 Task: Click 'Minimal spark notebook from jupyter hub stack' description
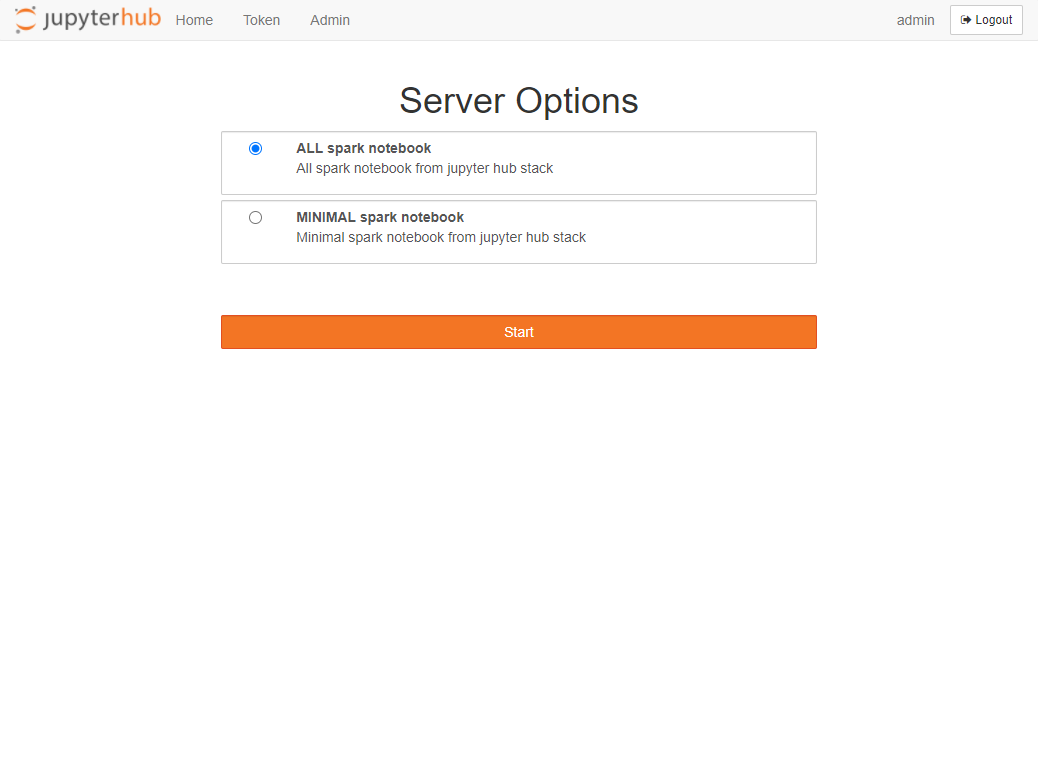(441, 237)
